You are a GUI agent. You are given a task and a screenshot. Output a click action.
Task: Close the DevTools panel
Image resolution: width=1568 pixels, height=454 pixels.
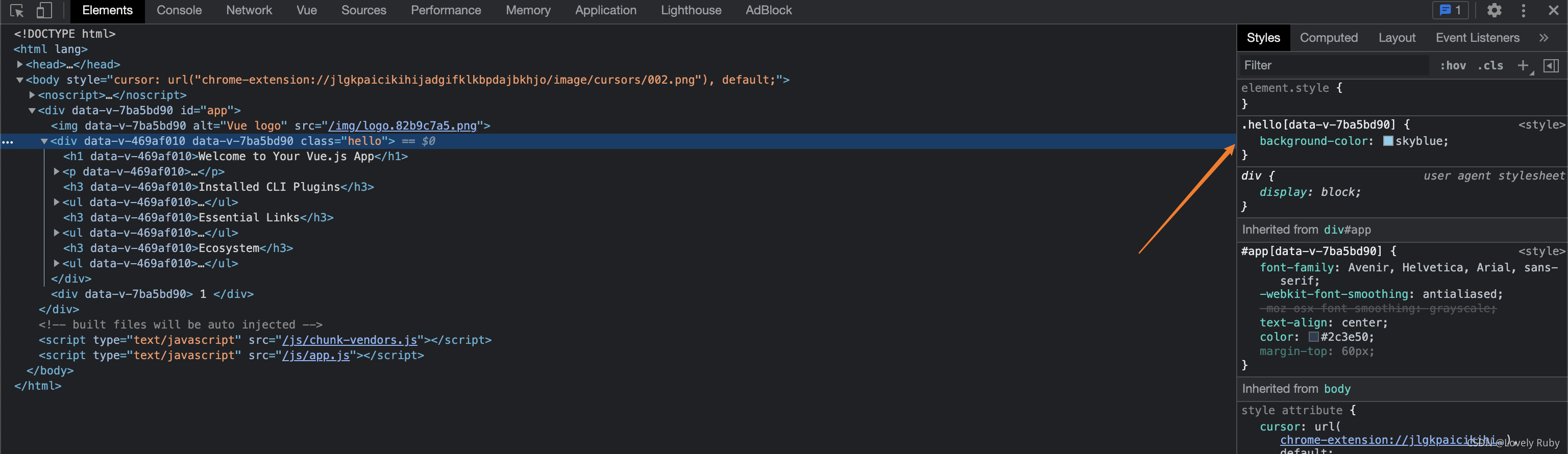(1553, 10)
